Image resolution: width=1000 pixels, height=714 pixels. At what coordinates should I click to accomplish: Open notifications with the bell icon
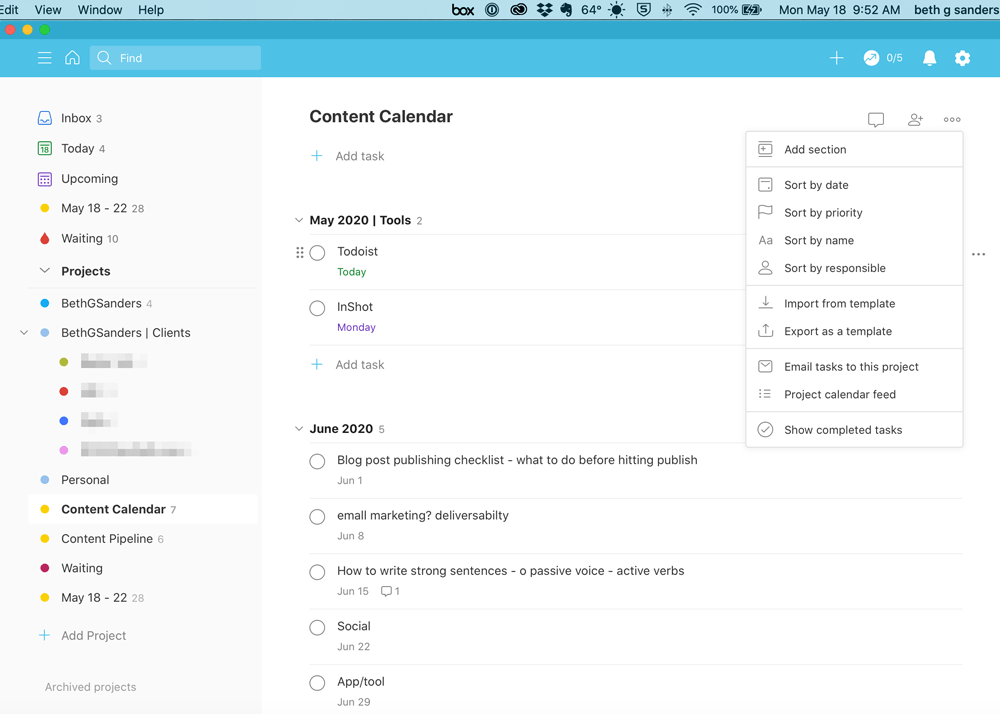(929, 57)
